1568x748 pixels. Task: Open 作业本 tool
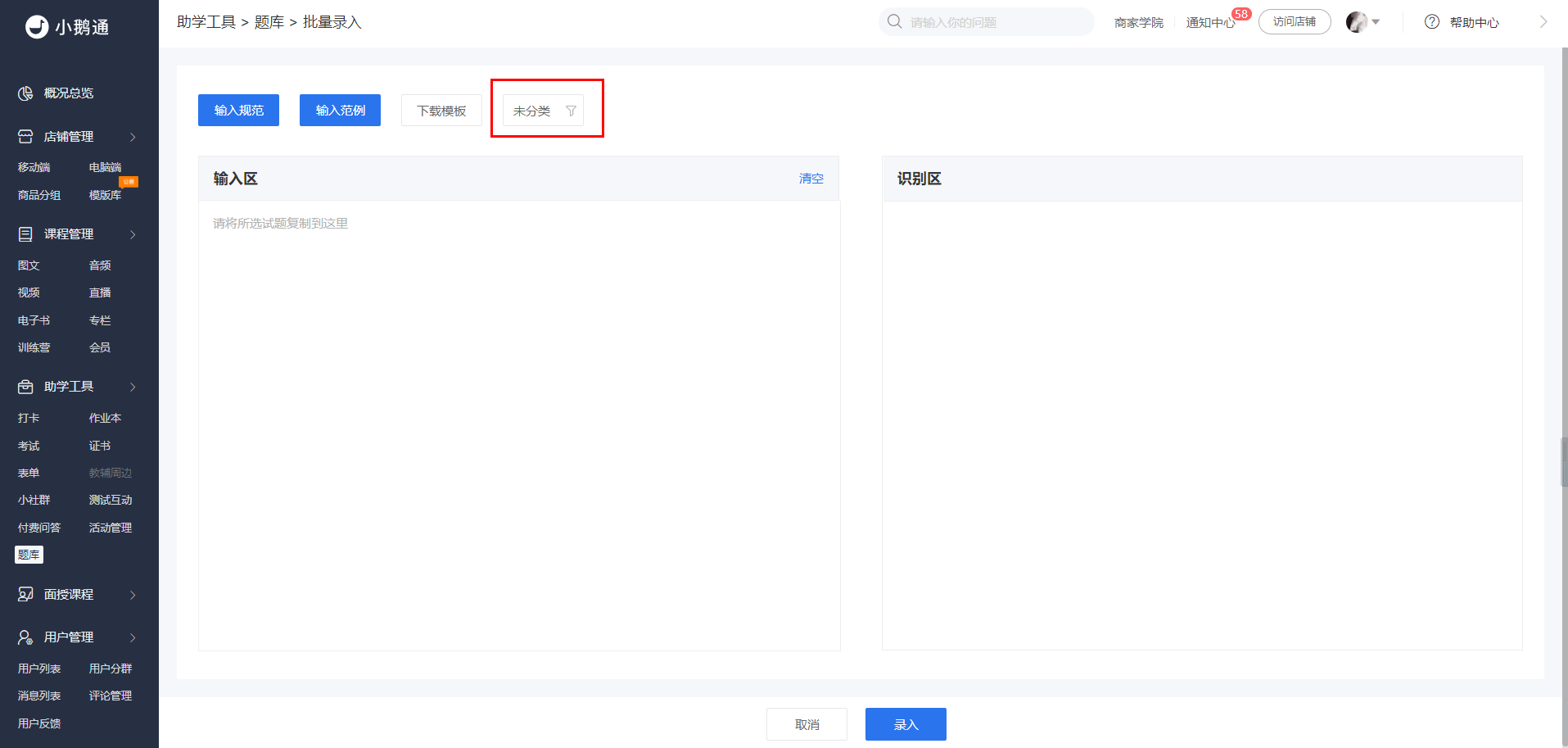[105, 418]
